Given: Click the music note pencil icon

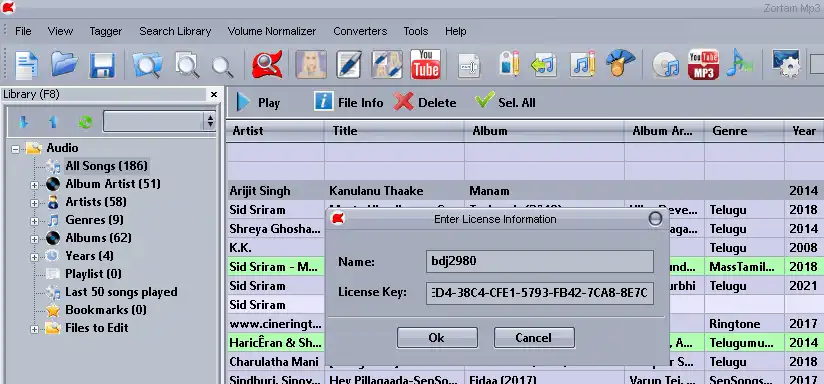Looking at the screenshot, I should pyautogui.click(x=583, y=64).
